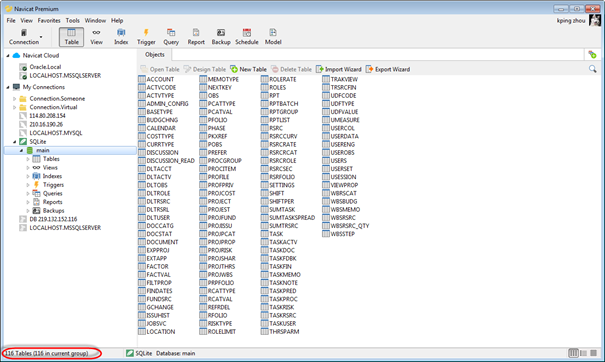605x362 pixels.
Task: Open the Trigger toolbar icon
Action: pos(146,37)
